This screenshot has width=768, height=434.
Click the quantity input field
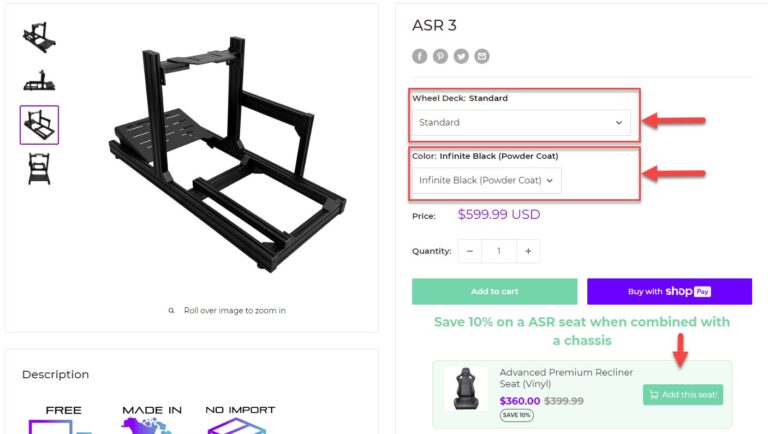(499, 251)
